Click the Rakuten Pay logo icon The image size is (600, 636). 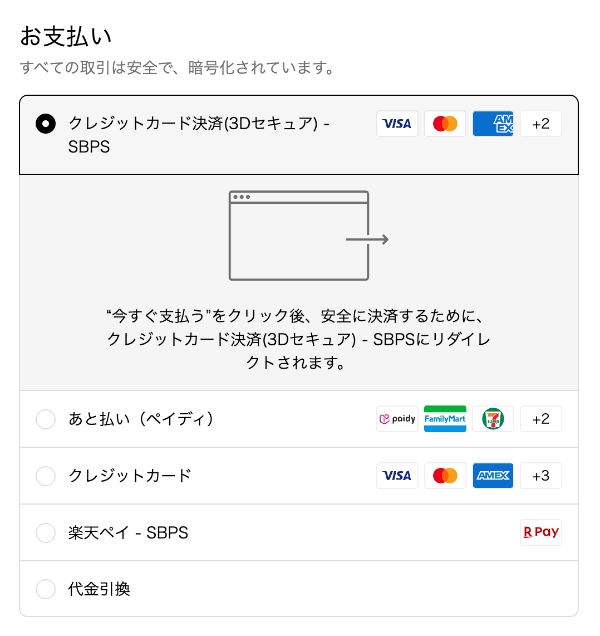[x=541, y=533]
